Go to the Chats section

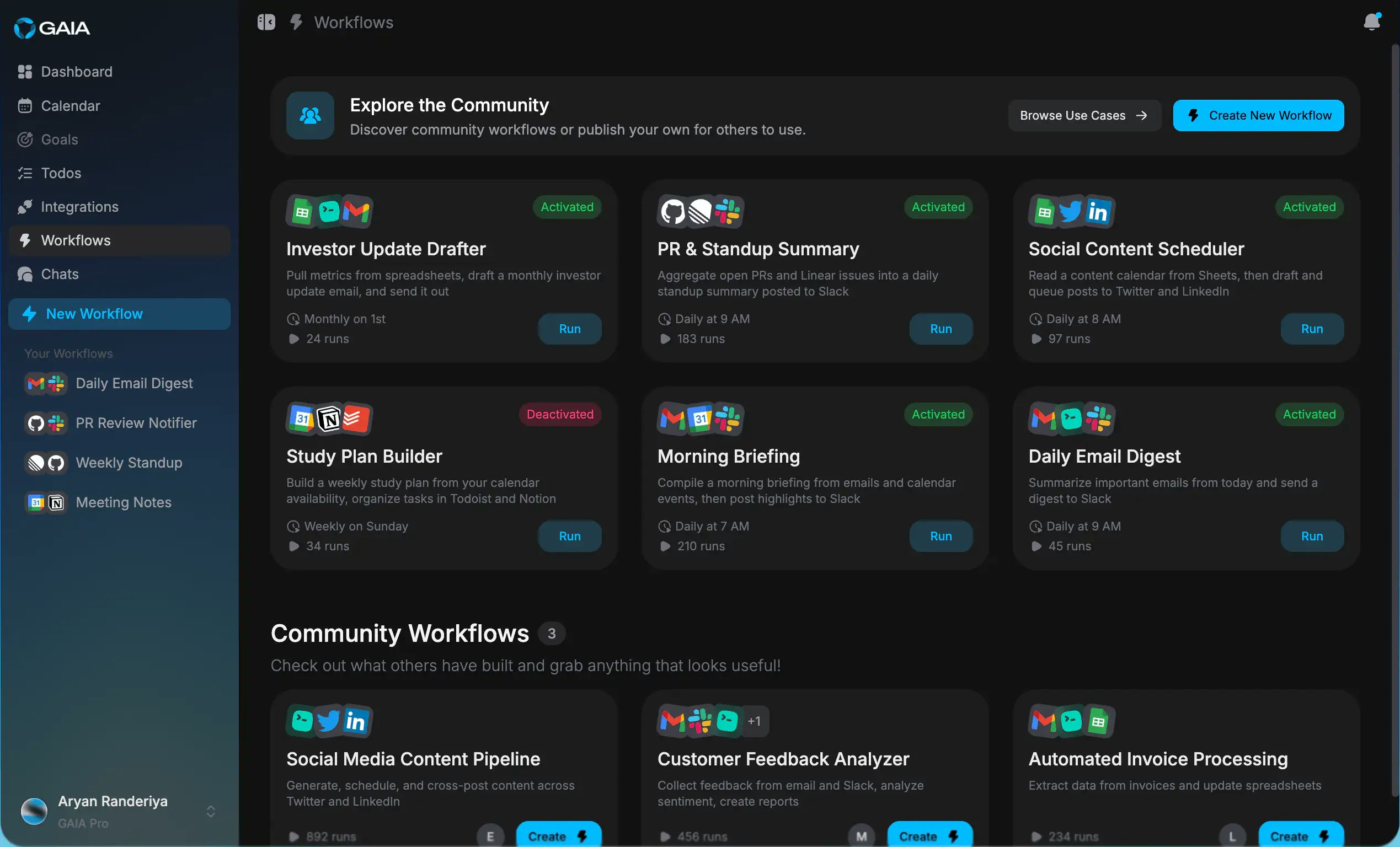(60, 274)
